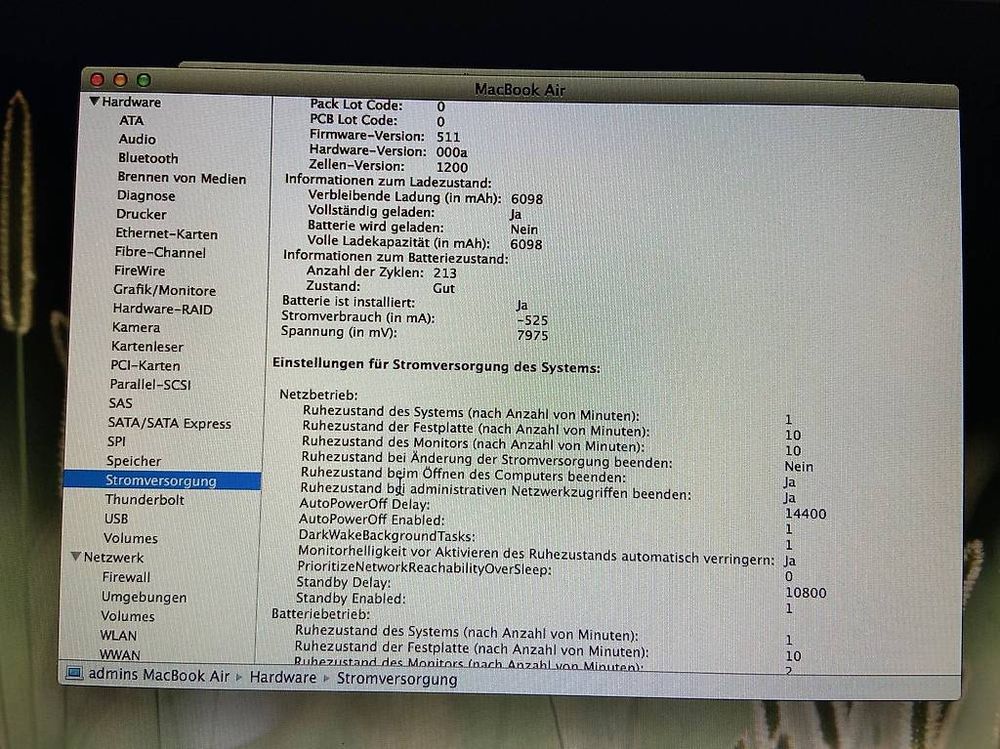Click 'Standby Delay' value 10800

pos(805,593)
